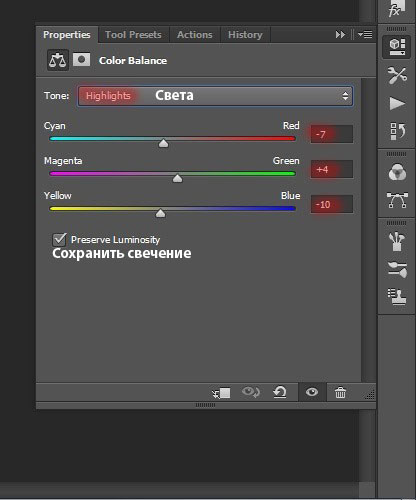Click the Color Balance title text
Image resolution: width=416 pixels, height=500 pixels.
(133, 61)
